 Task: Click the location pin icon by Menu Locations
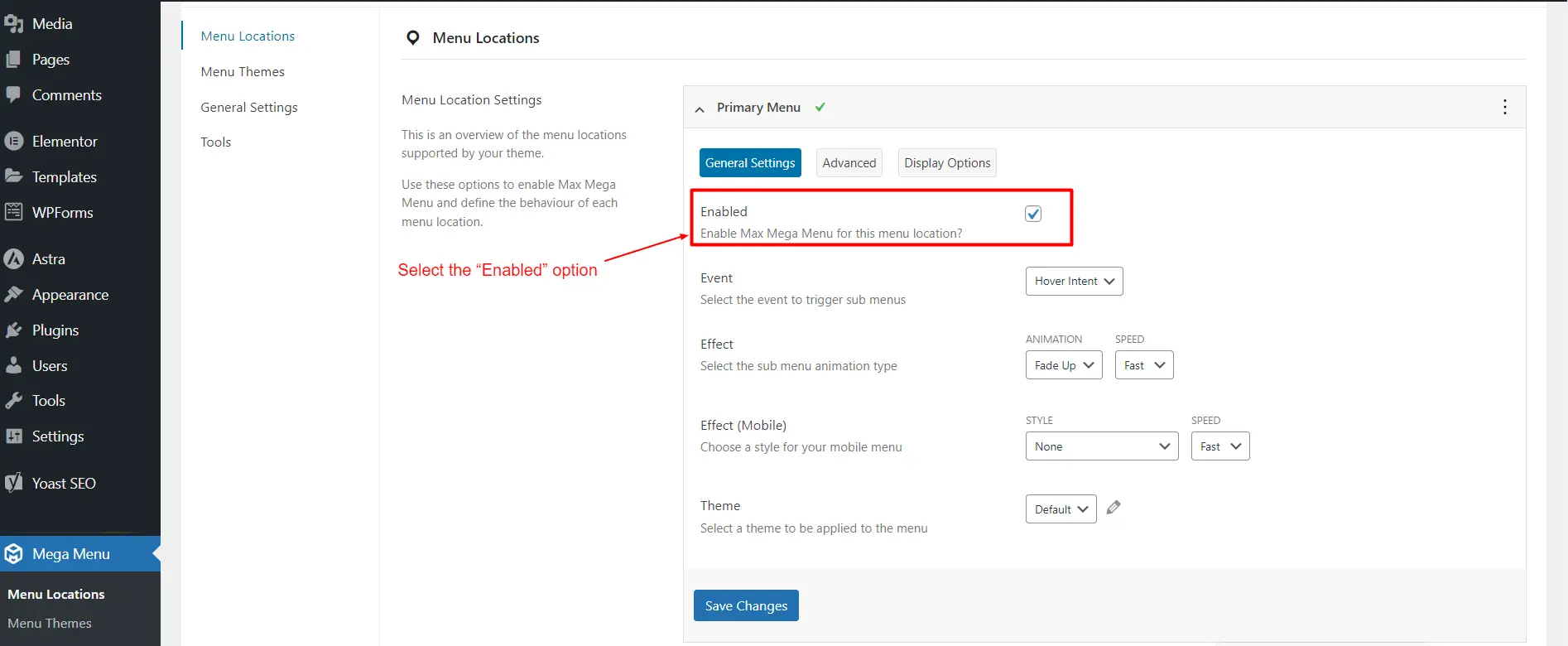pos(413,38)
